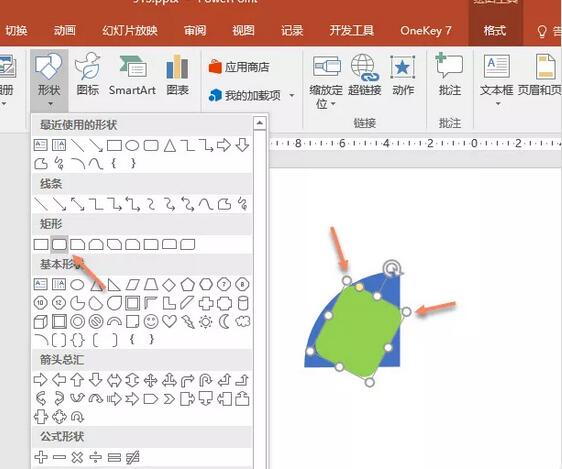Choose the parallelogram basic shape

click(x=132, y=285)
